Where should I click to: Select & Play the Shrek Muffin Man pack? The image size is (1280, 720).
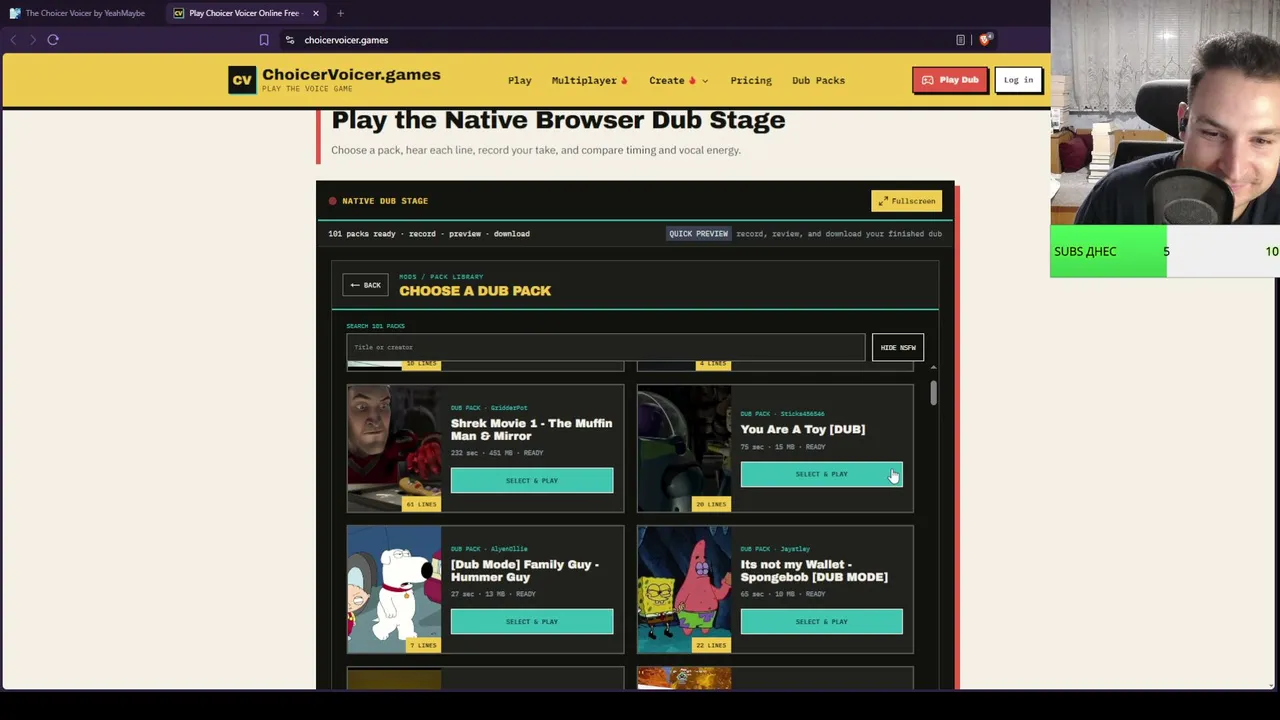tap(532, 480)
